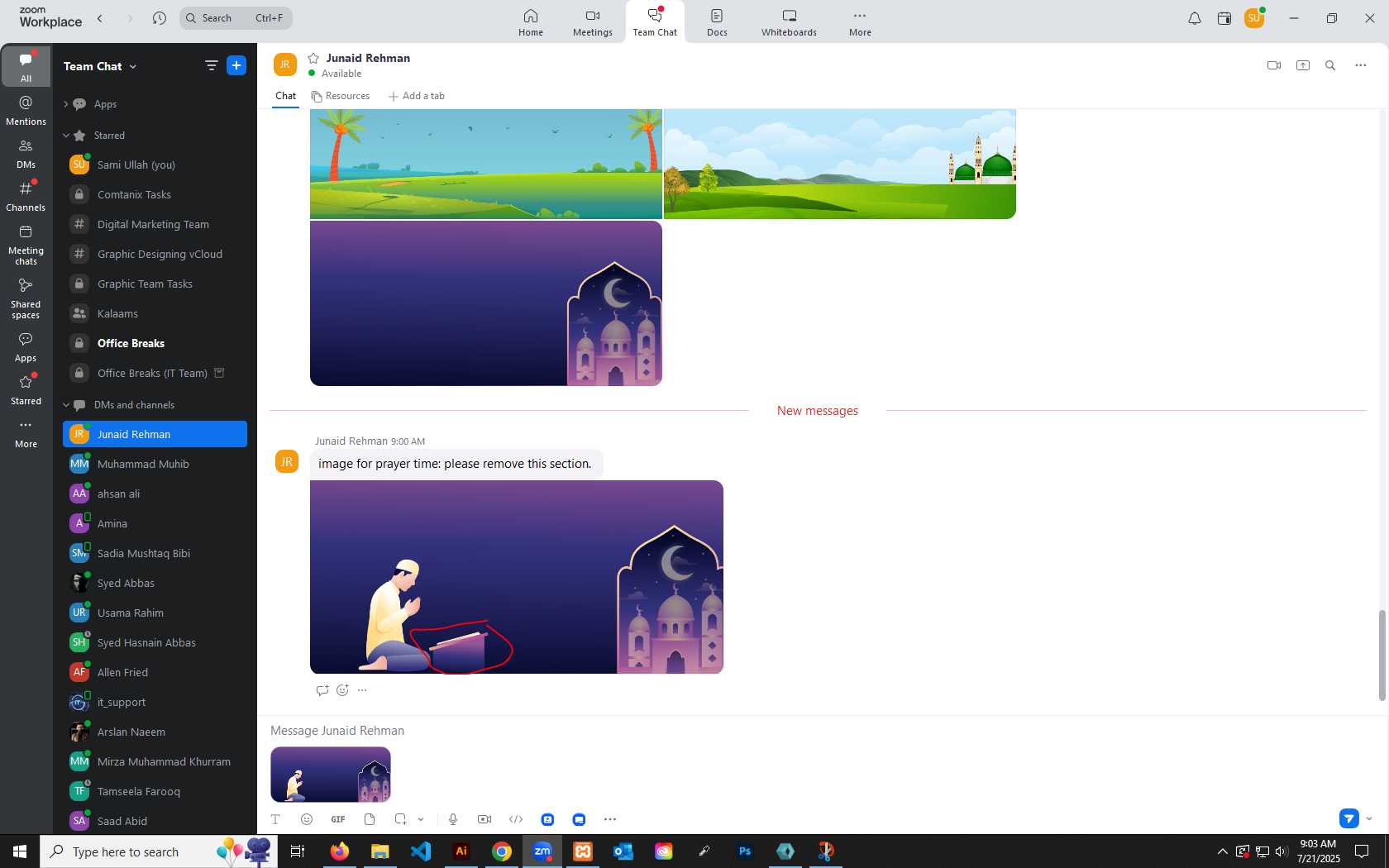Open the SU profile avatar menu
The image size is (1389, 868).
click(1254, 18)
